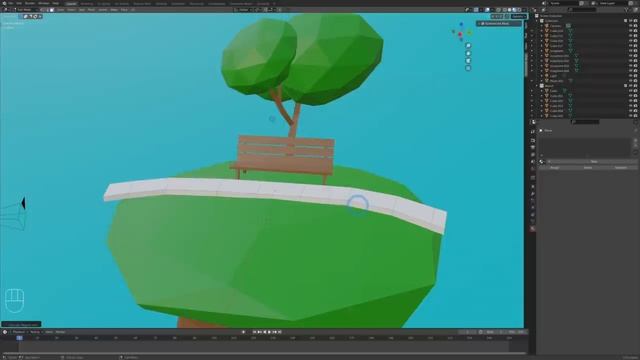640x360 pixels.
Task: Open the World properties tab
Action: pyautogui.click(x=533, y=169)
